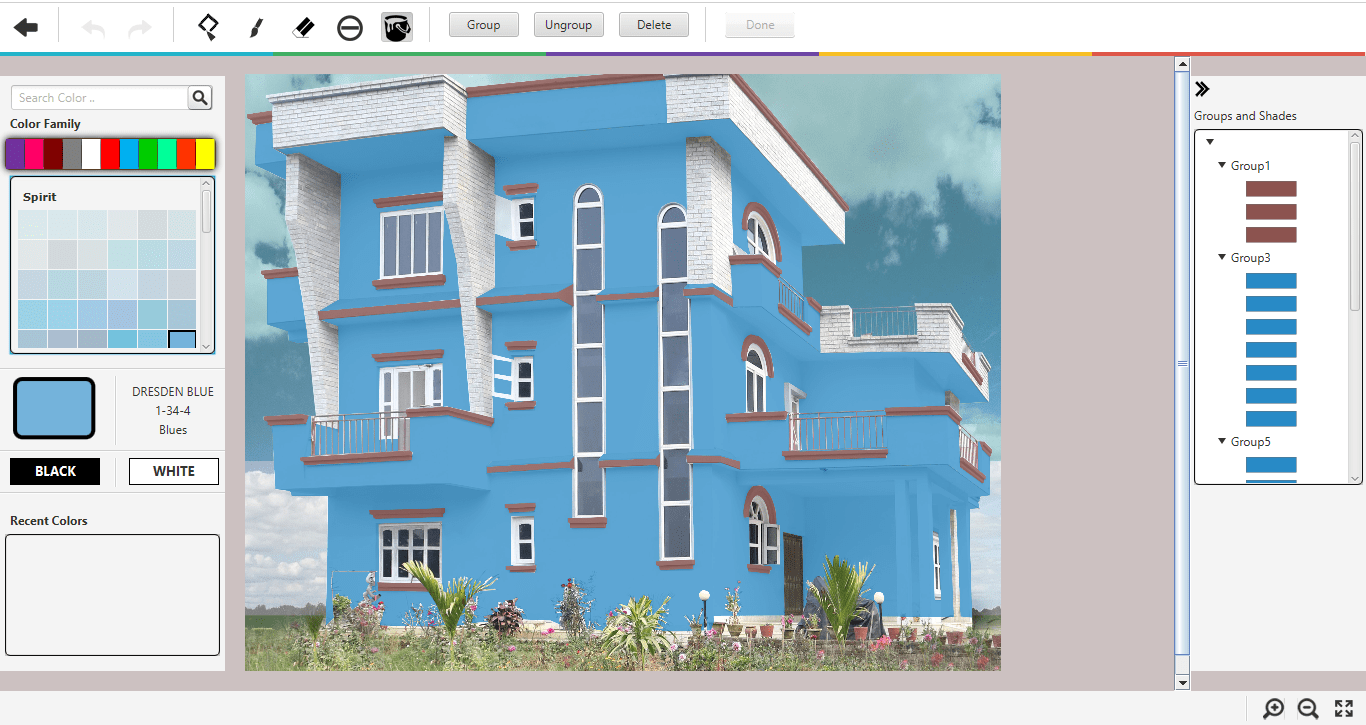Choose the gray color family swatch
The width and height of the screenshot is (1366, 725).
click(72, 154)
